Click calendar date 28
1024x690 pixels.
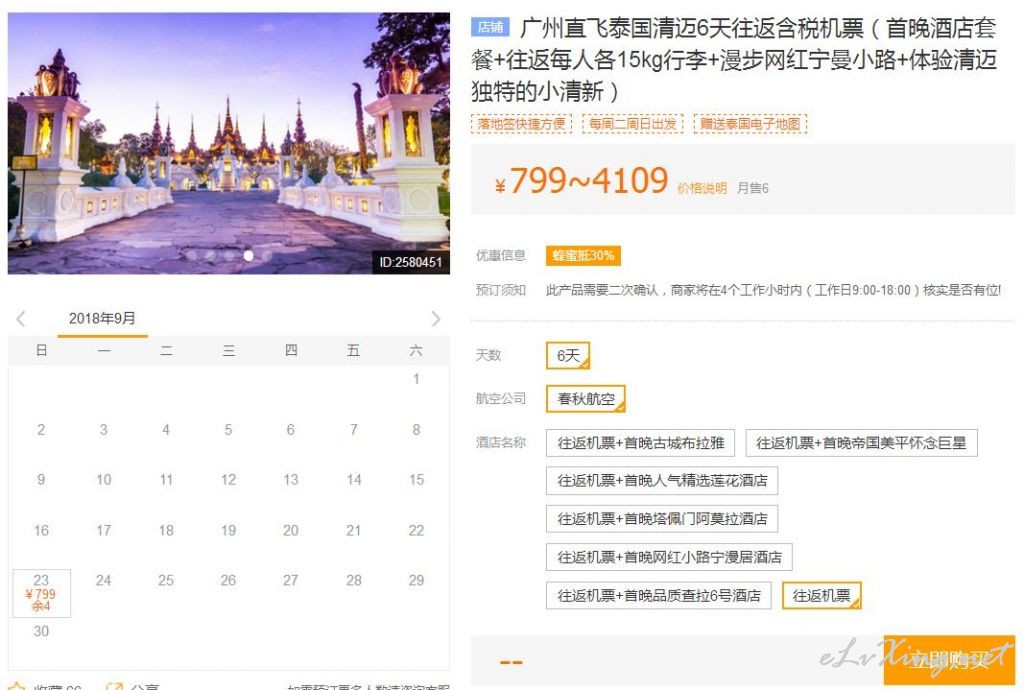[x=353, y=580]
